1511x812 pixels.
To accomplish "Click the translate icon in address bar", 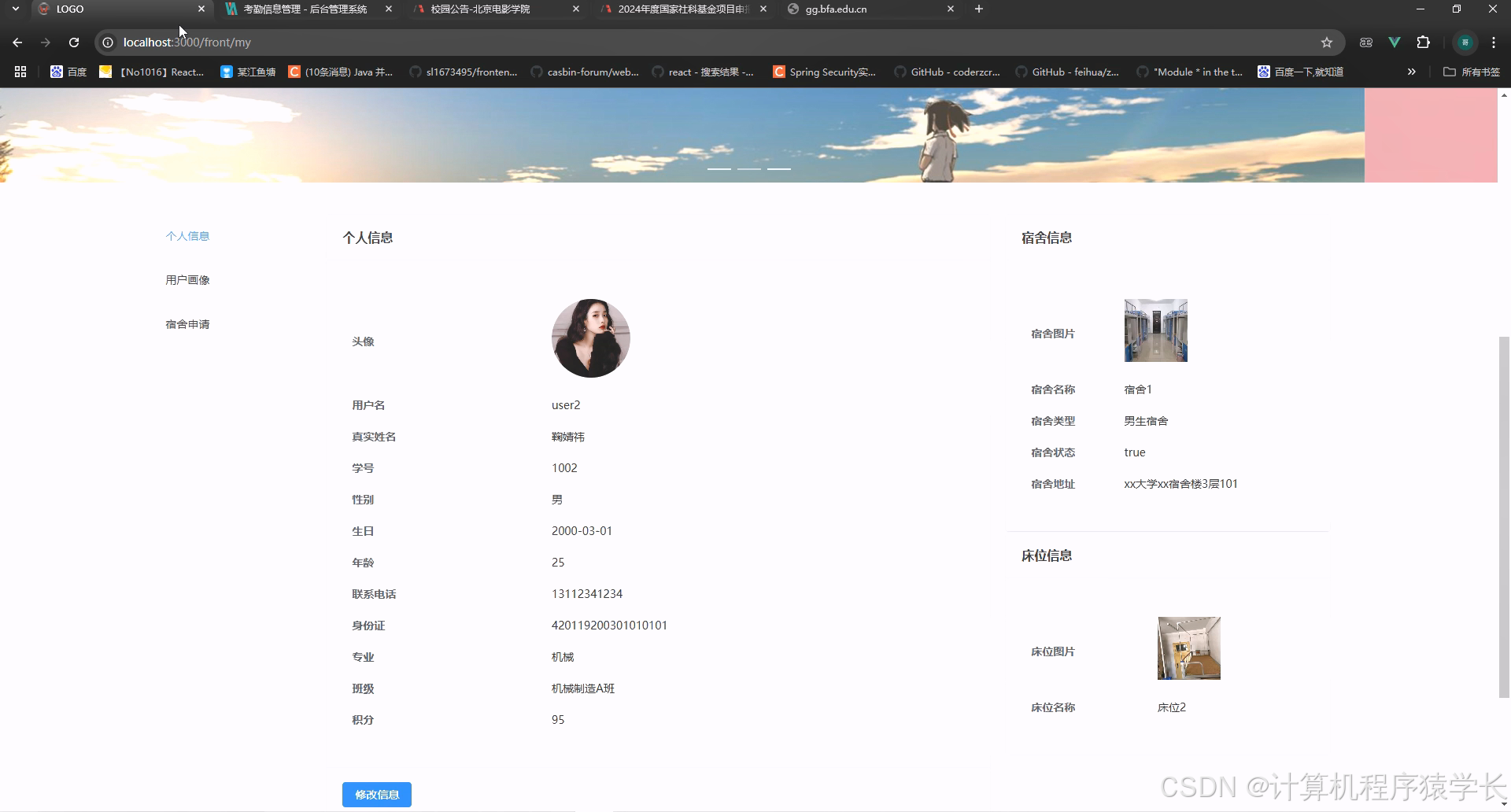I will (x=1365, y=42).
